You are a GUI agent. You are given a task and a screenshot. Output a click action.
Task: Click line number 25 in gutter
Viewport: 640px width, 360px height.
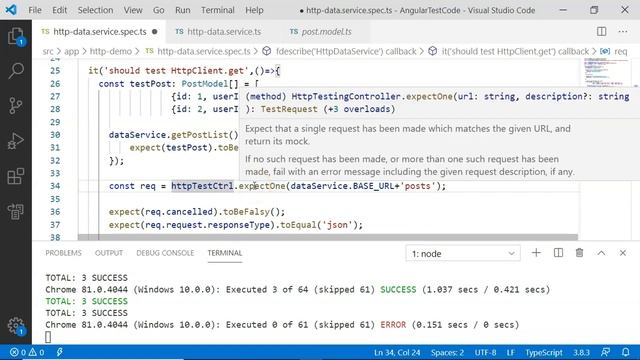pyautogui.click(x=55, y=71)
